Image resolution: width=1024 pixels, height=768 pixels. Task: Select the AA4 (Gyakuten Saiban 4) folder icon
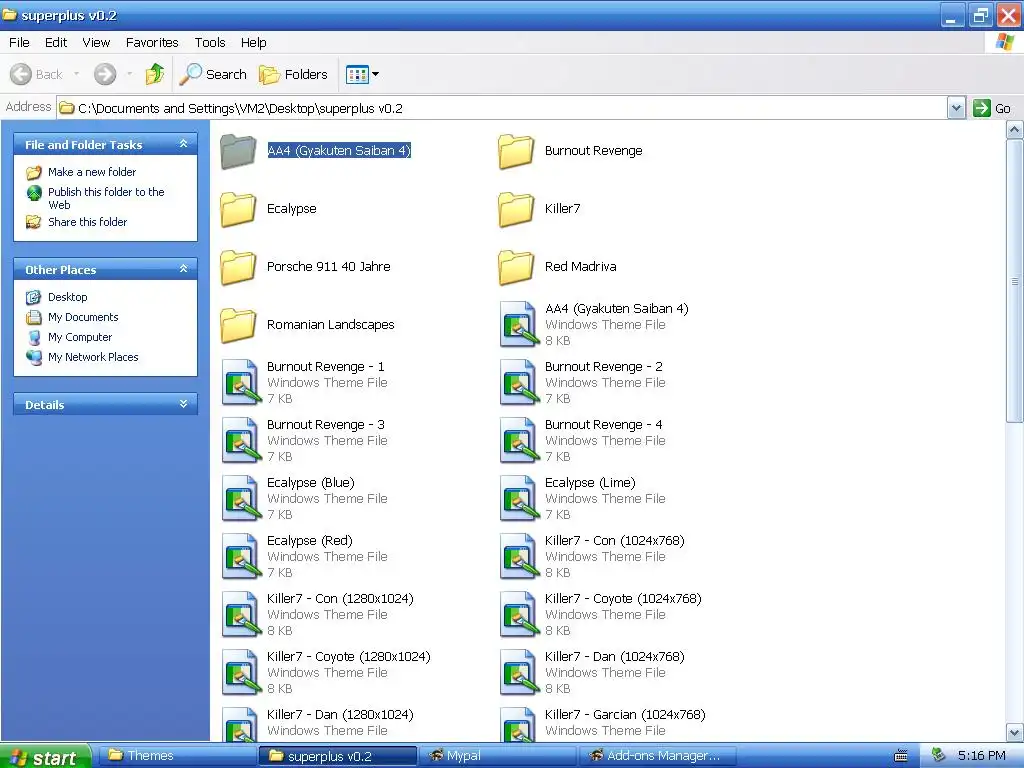[238, 151]
